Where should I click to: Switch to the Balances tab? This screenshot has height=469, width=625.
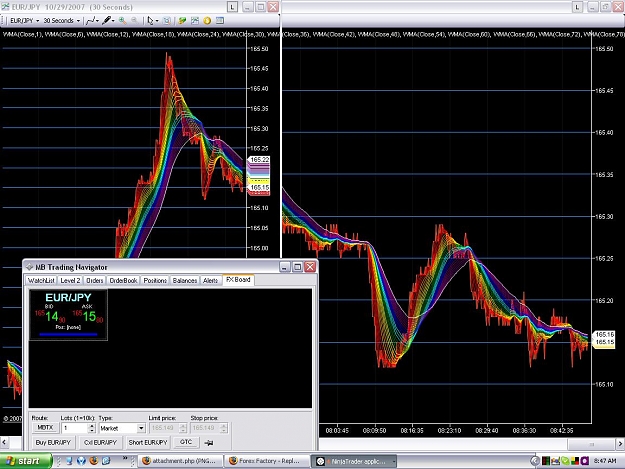coord(185,281)
